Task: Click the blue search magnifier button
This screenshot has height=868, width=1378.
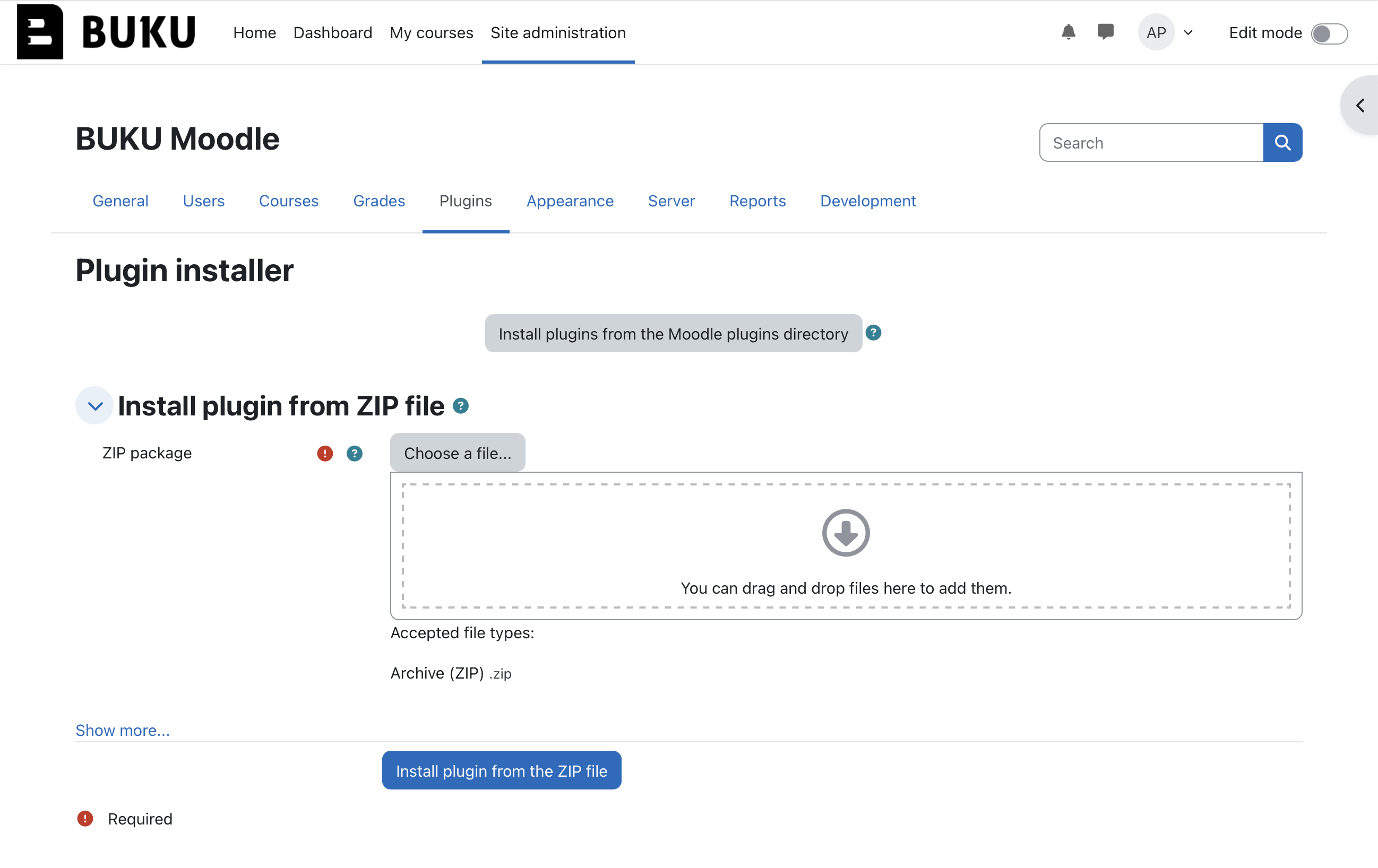Action: pyautogui.click(x=1282, y=142)
